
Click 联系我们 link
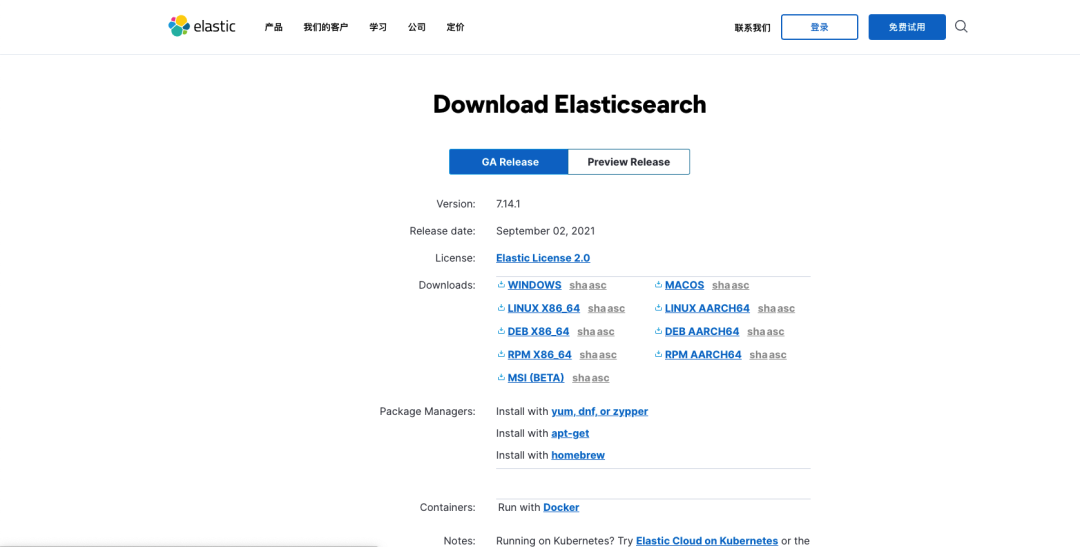[x=752, y=28]
